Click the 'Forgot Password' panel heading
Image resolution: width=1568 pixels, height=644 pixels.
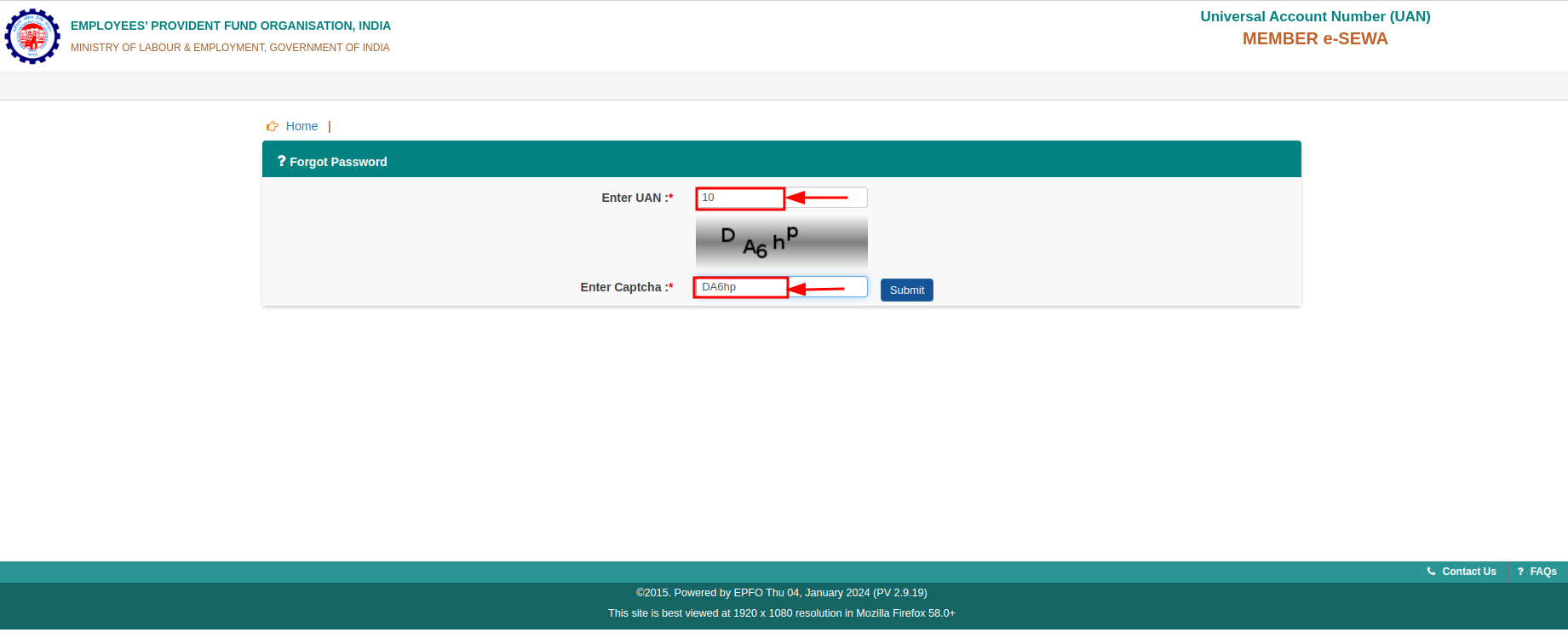338,162
